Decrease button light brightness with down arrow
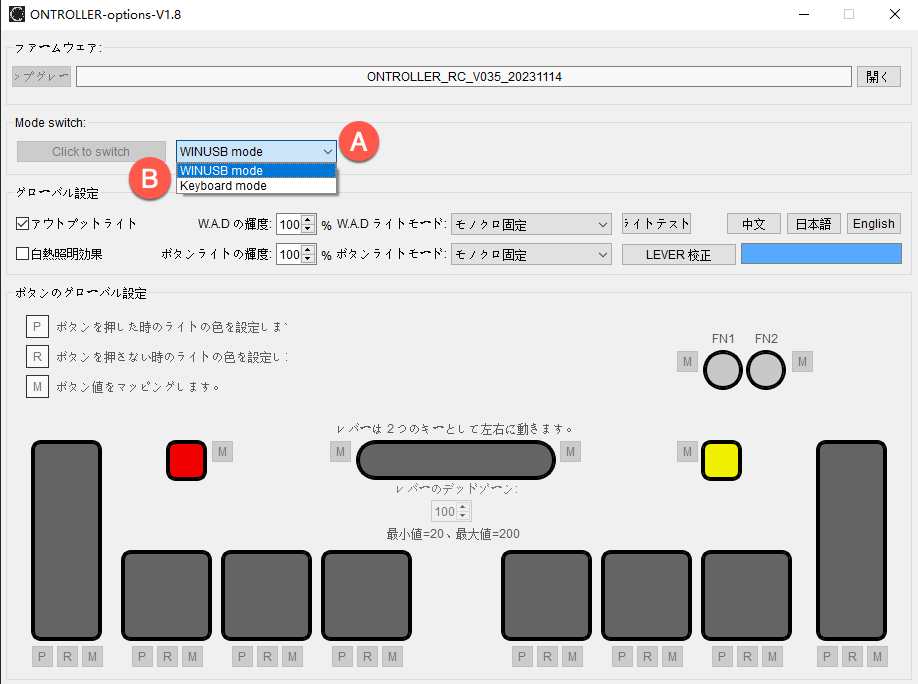Screen dimensions: 918x684 coord(309,259)
